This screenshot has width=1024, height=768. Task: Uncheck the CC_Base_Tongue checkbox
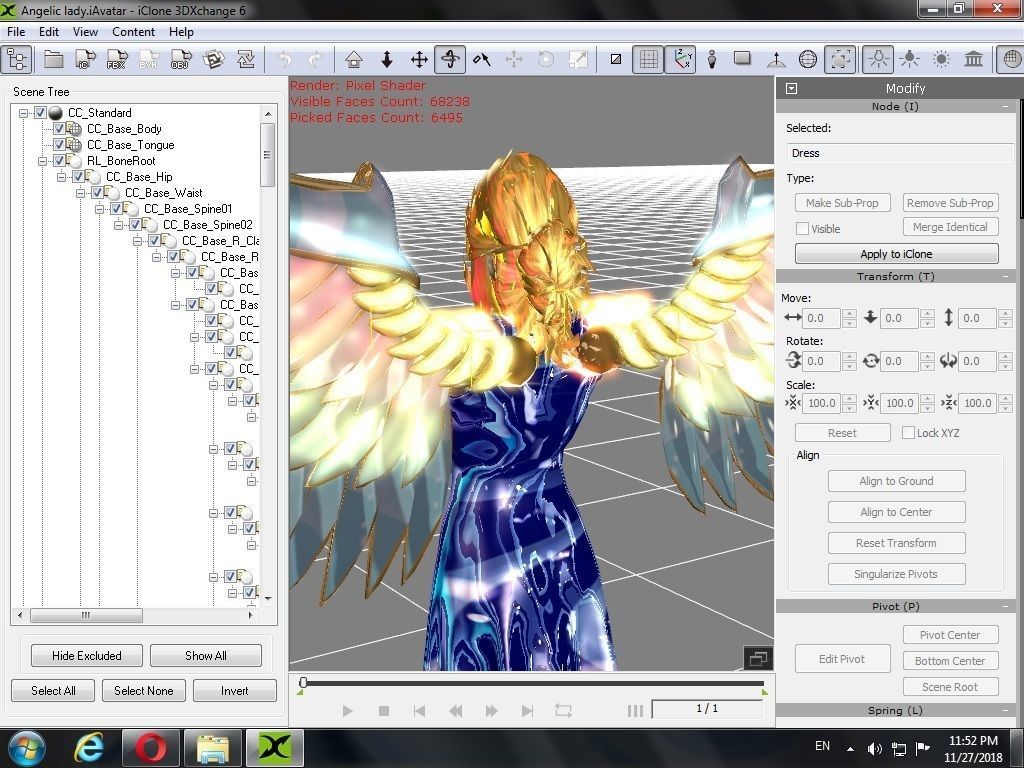coord(59,144)
